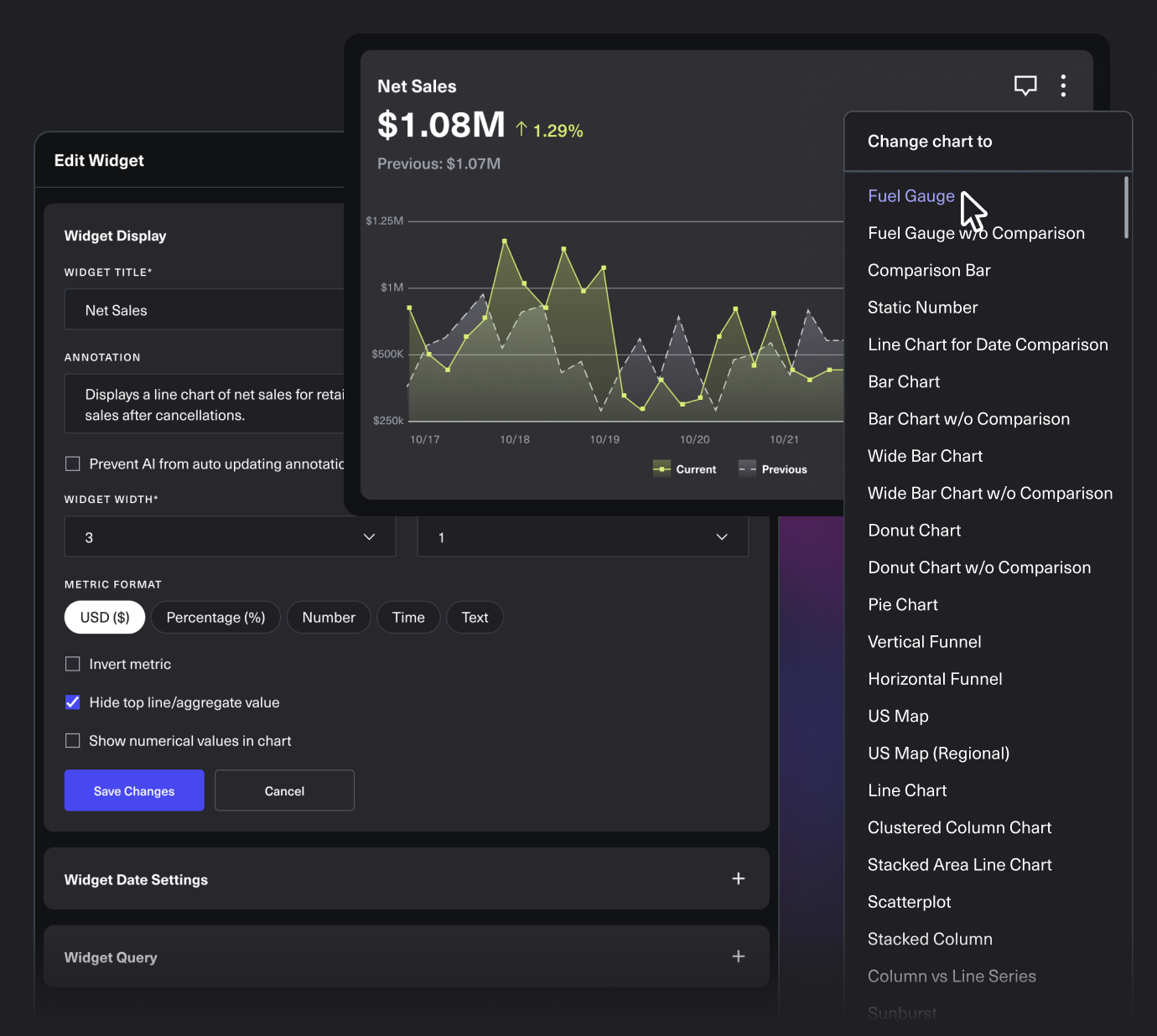Switch chart to Bar Chart
This screenshot has width=1157, height=1036.
pyautogui.click(x=904, y=382)
